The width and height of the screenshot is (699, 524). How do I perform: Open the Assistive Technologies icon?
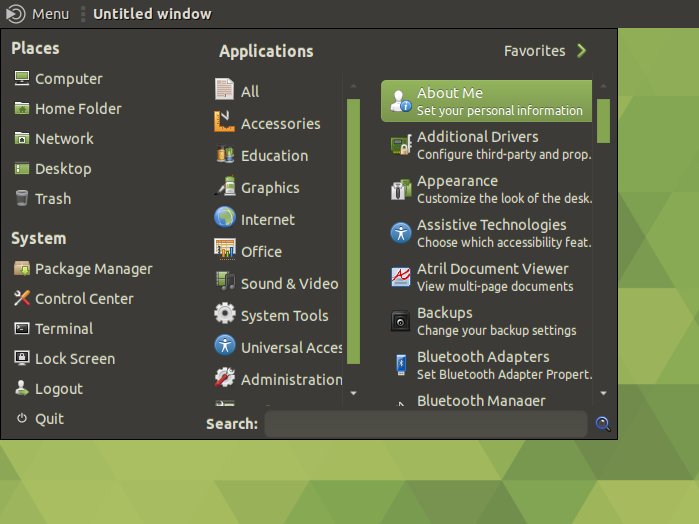click(x=400, y=233)
